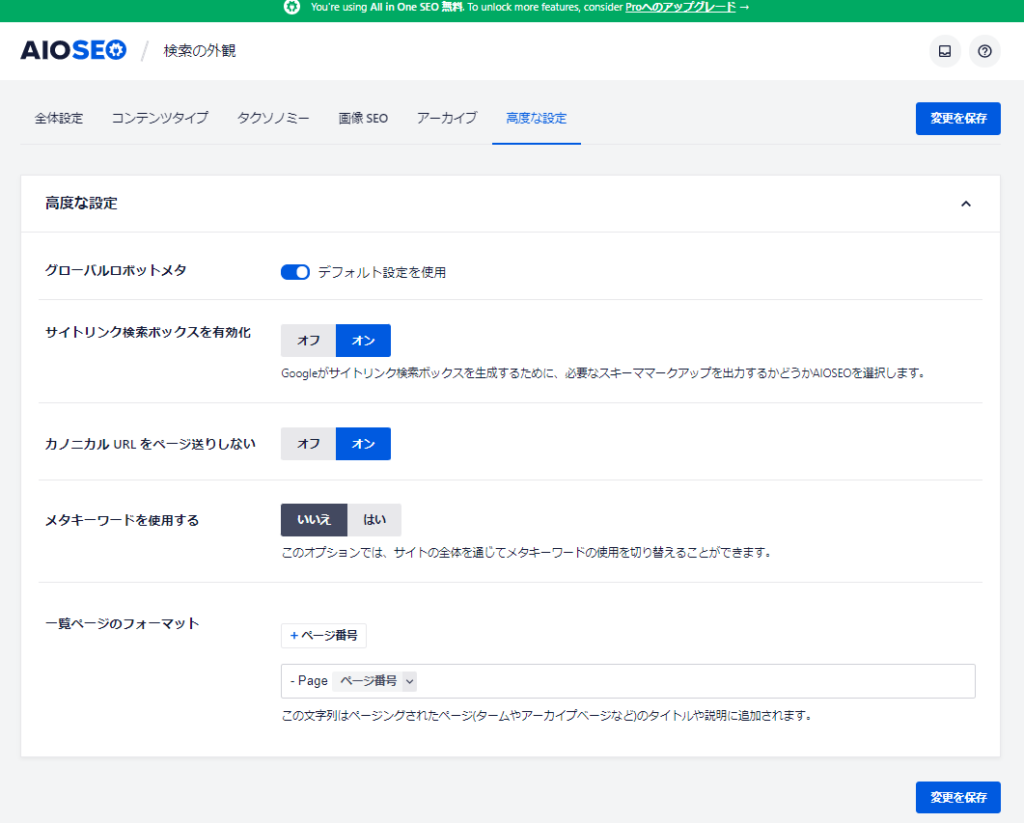Viewport: 1024px width, 823px height.
Task: Toggle the グローバルロボットメタ default settings switch
Action: [x=295, y=272]
